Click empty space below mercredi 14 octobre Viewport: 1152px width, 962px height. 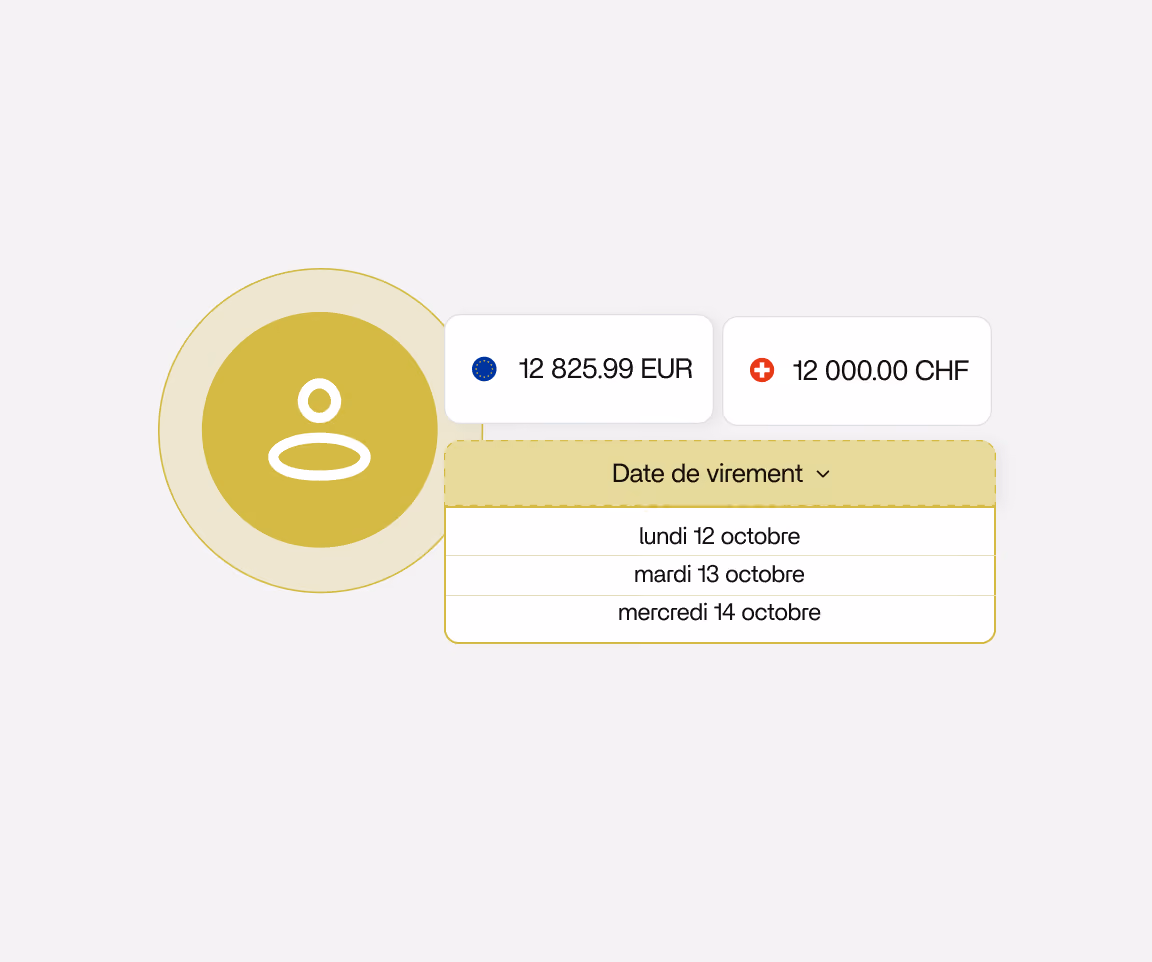coord(720,634)
